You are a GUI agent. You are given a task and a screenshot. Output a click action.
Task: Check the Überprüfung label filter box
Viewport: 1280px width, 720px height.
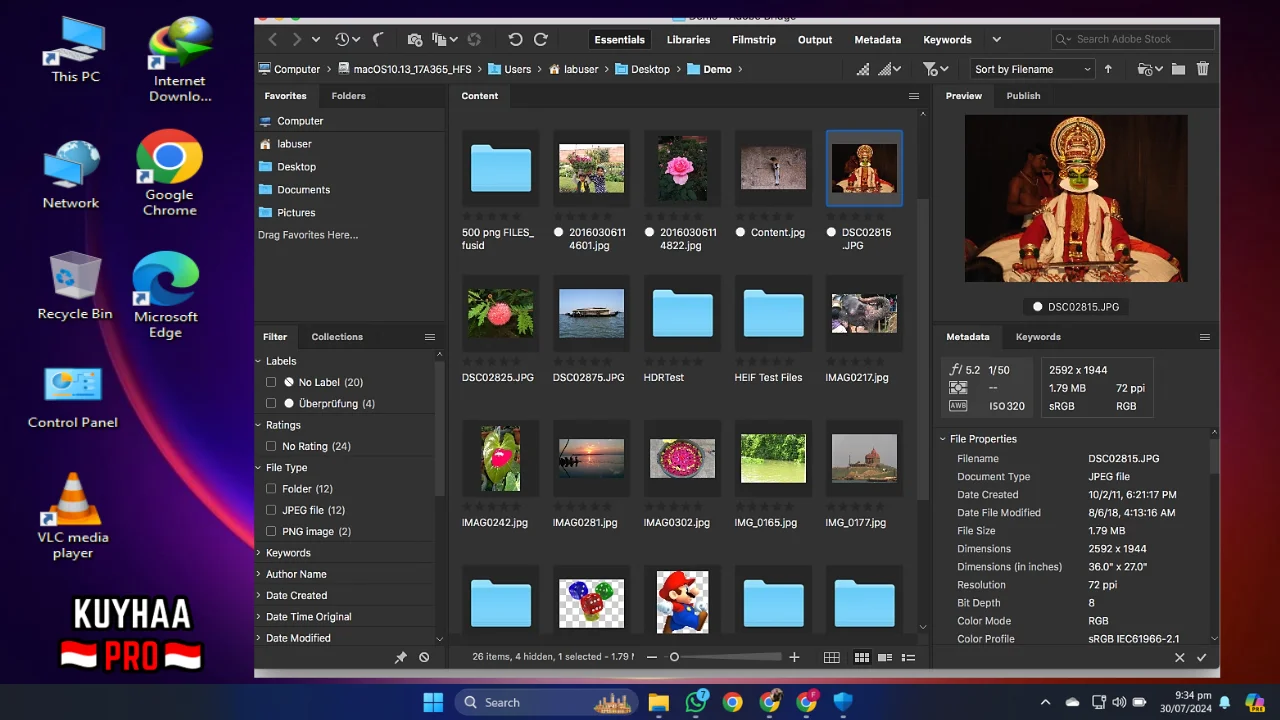pyautogui.click(x=271, y=403)
